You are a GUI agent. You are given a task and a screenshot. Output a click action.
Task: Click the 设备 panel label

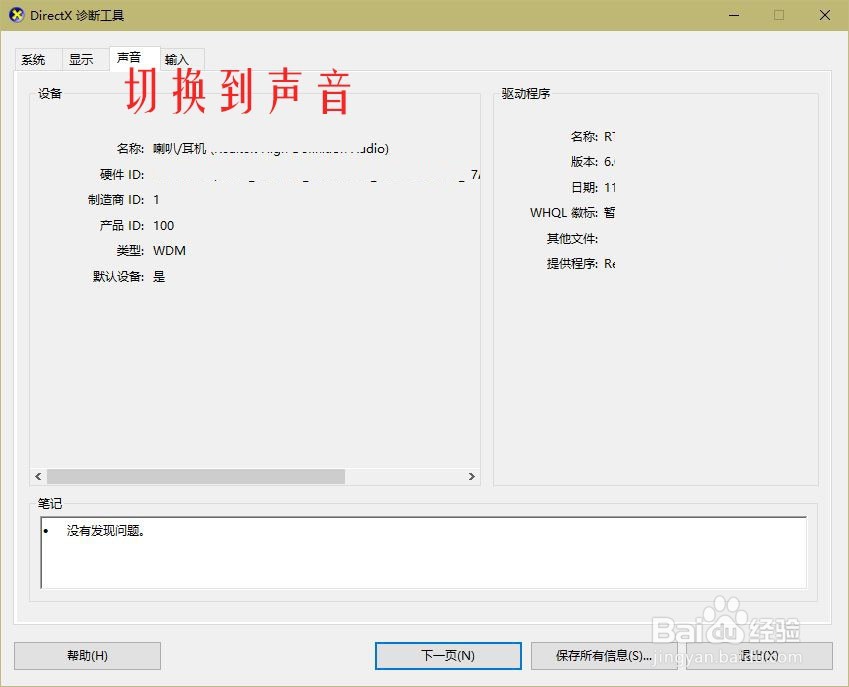[x=49, y=93]
